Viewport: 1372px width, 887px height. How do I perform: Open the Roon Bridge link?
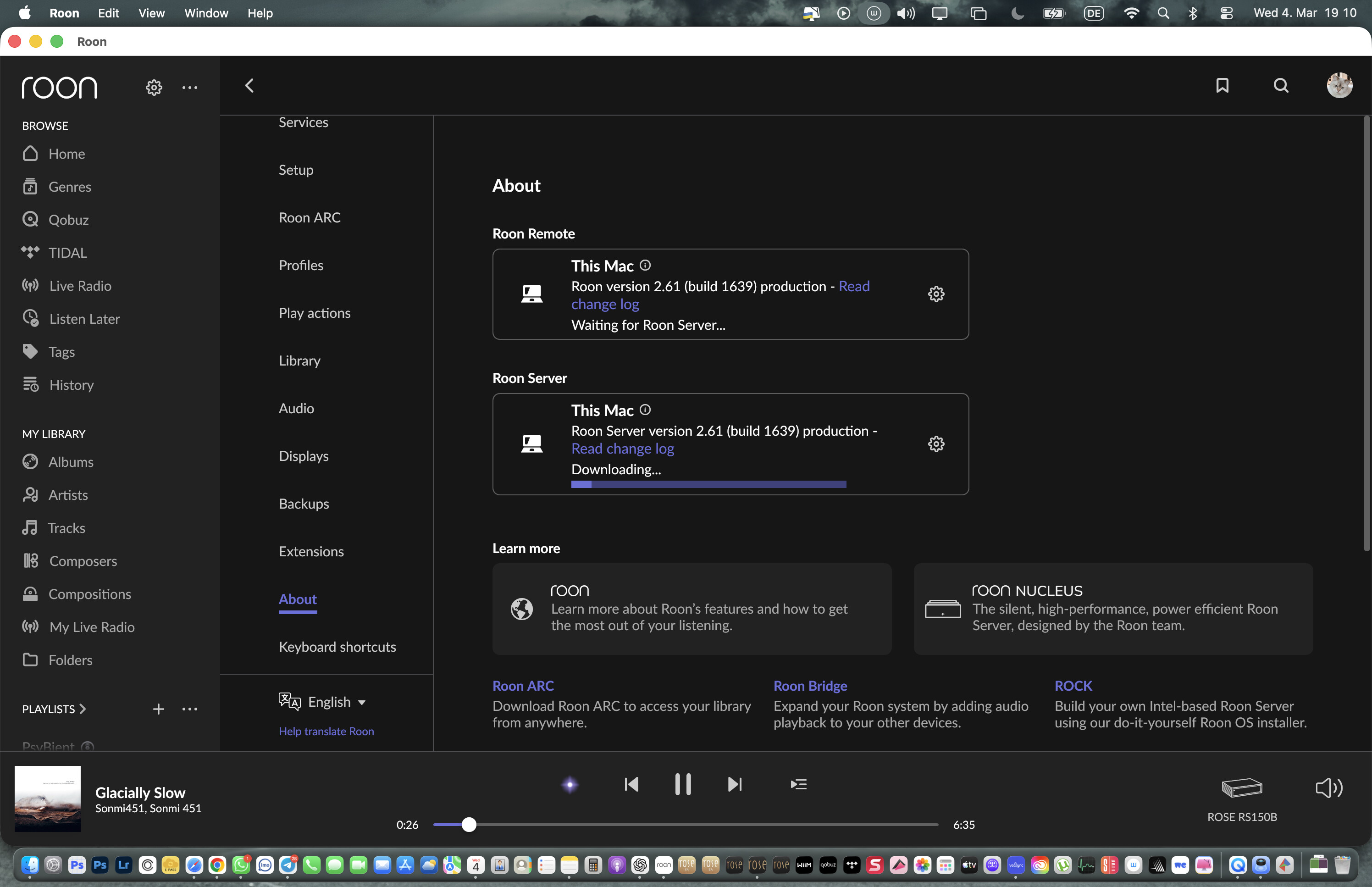[x=809, y=685]
